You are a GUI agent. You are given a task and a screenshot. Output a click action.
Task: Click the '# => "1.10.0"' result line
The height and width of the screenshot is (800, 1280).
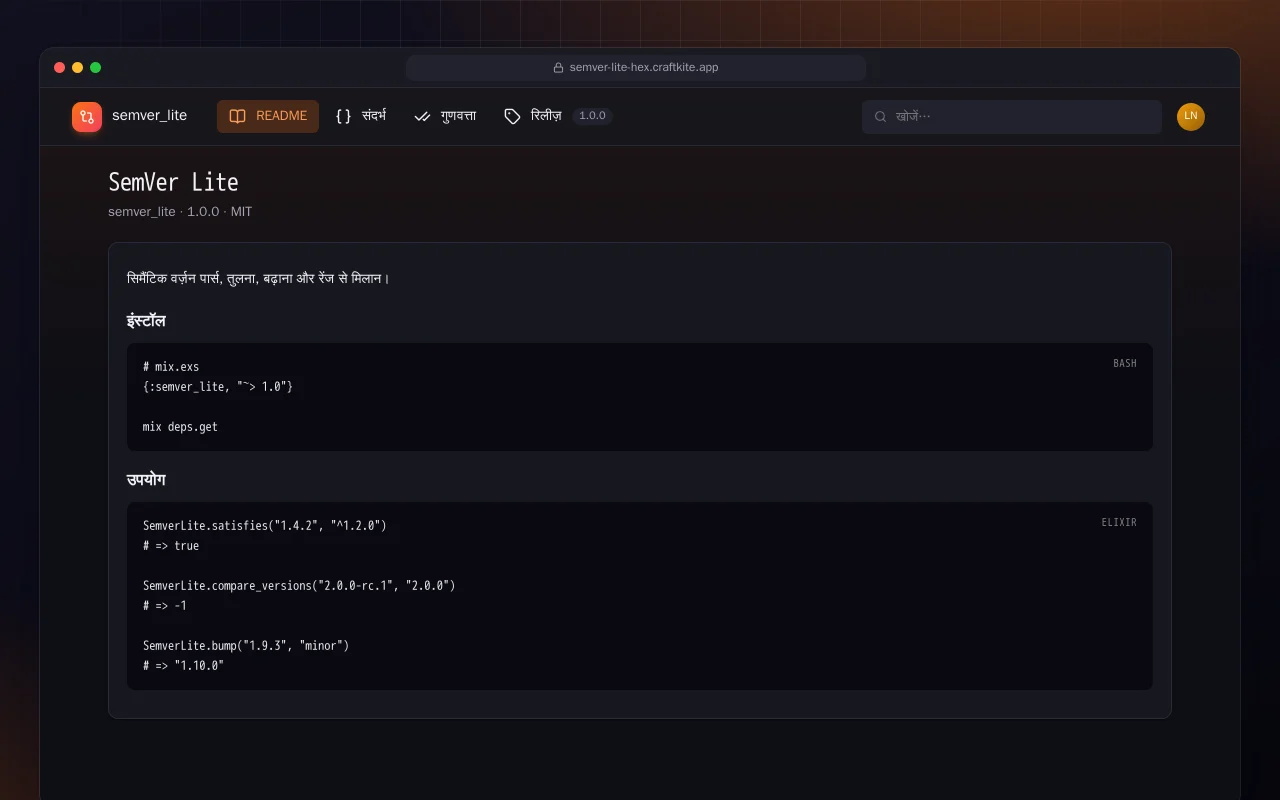[183, 666]
